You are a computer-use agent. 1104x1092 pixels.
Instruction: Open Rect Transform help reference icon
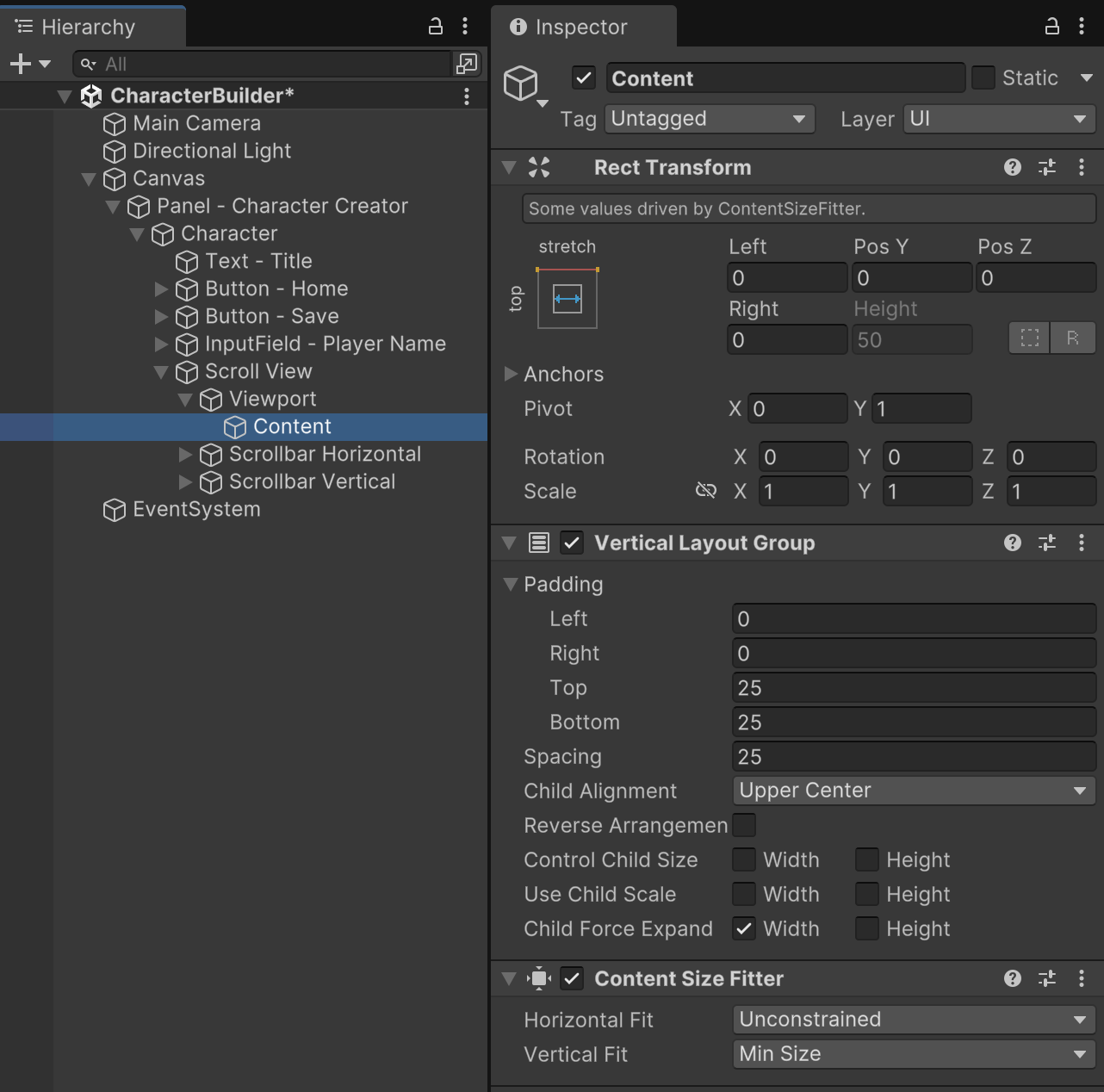point(1013,168)
